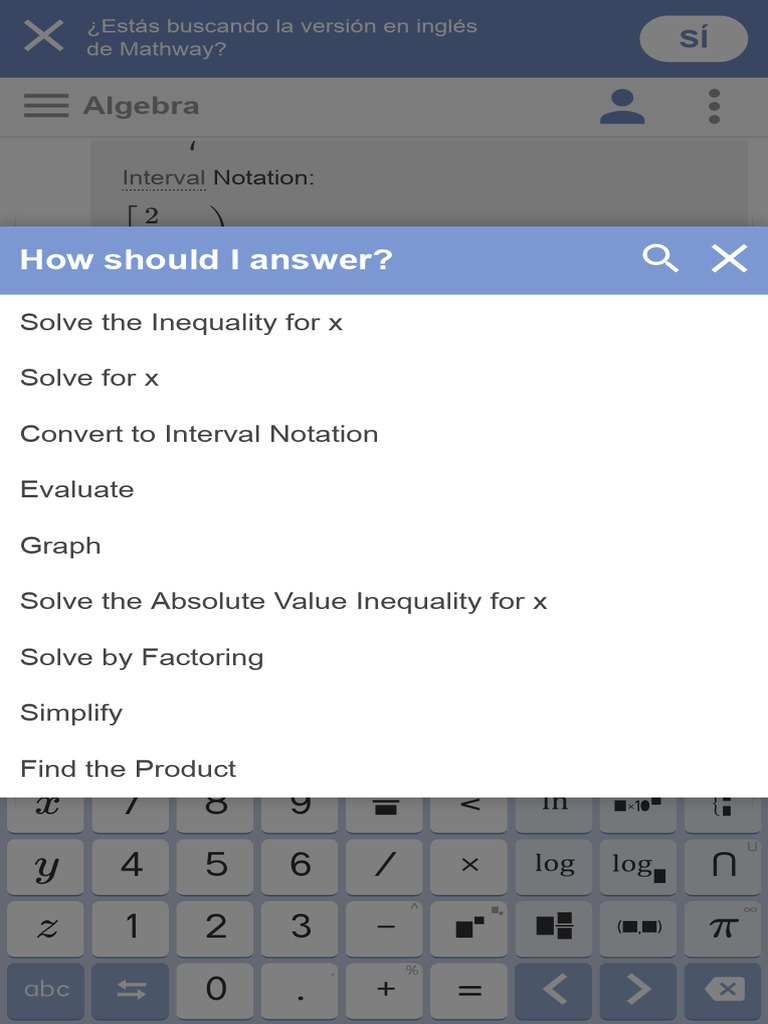Image resolution: width=768 pixels, height=1024 pixels.
Task: Open the user account profile icon
Action: [622, 106]
